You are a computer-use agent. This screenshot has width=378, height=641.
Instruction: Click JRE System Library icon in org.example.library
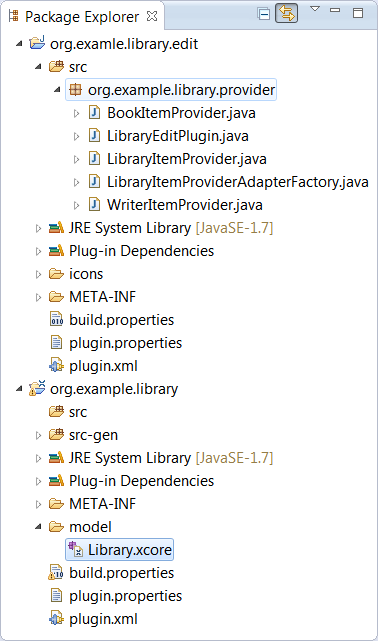(x=56, y=457)
